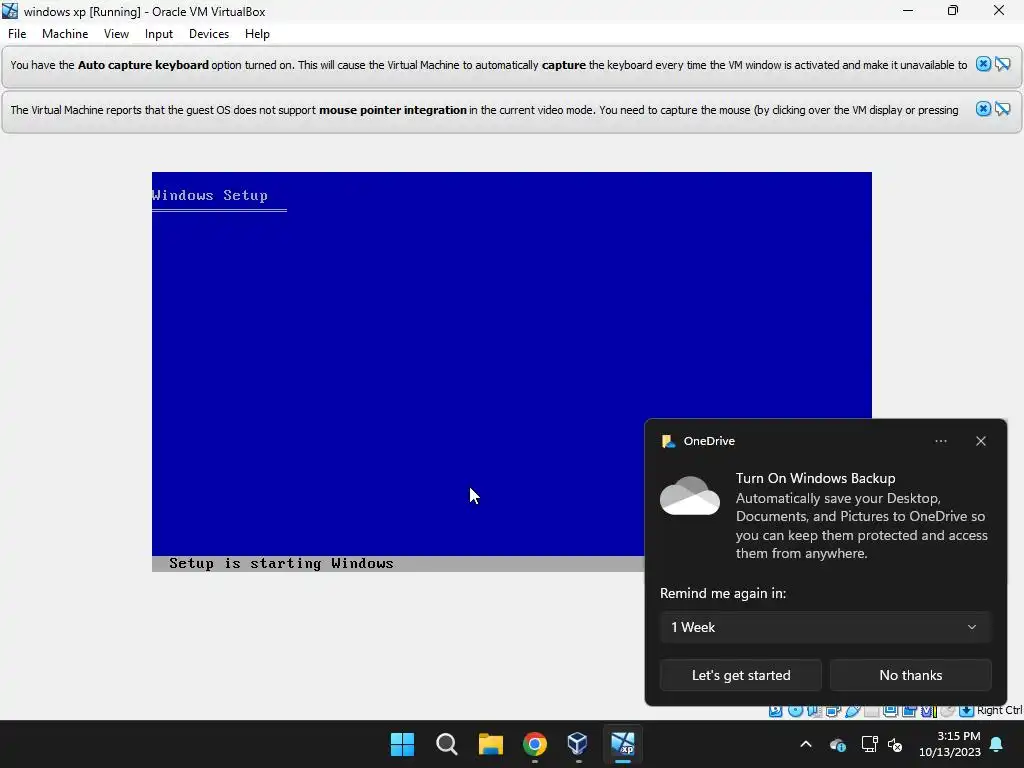Open the Windows Start menu
Viewport: 1024px width, 768px height.
pos(402,744)
